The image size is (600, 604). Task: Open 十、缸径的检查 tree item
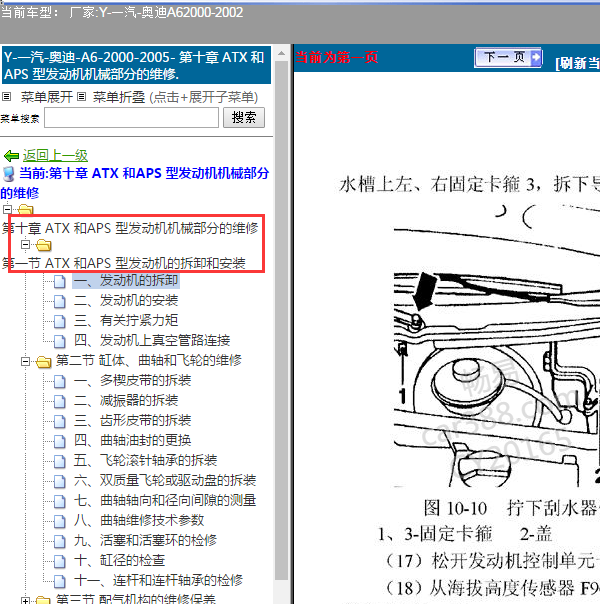tap(119, 561)
